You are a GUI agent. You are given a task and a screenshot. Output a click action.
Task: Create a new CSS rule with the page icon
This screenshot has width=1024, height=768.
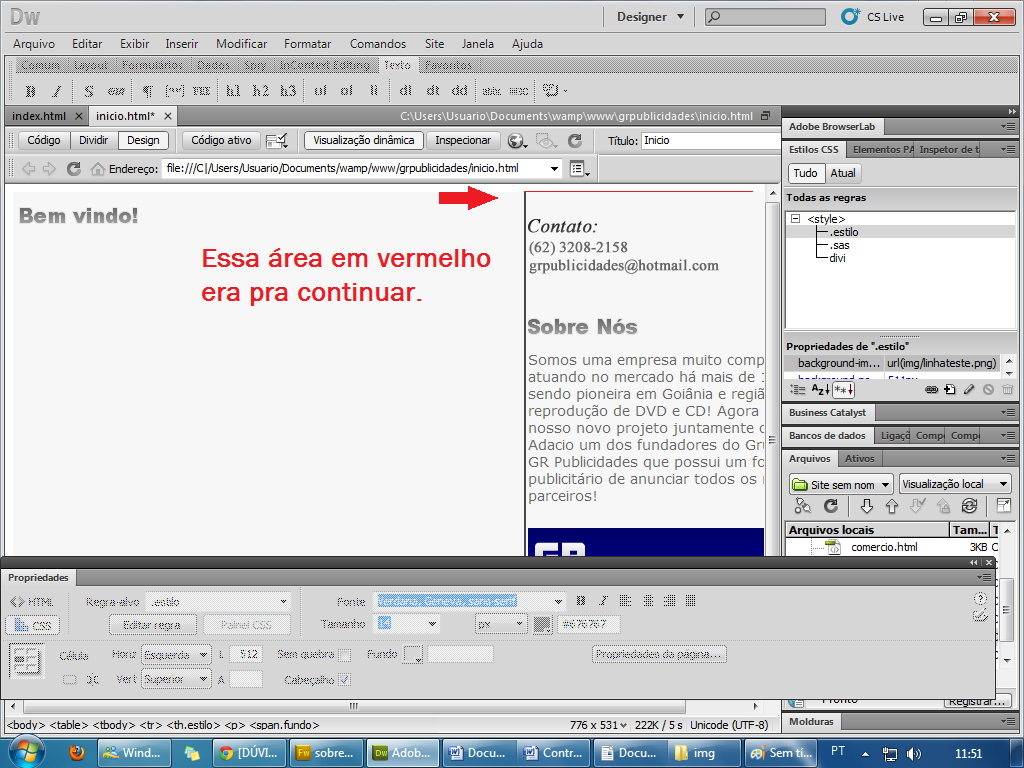click(950, 389)
